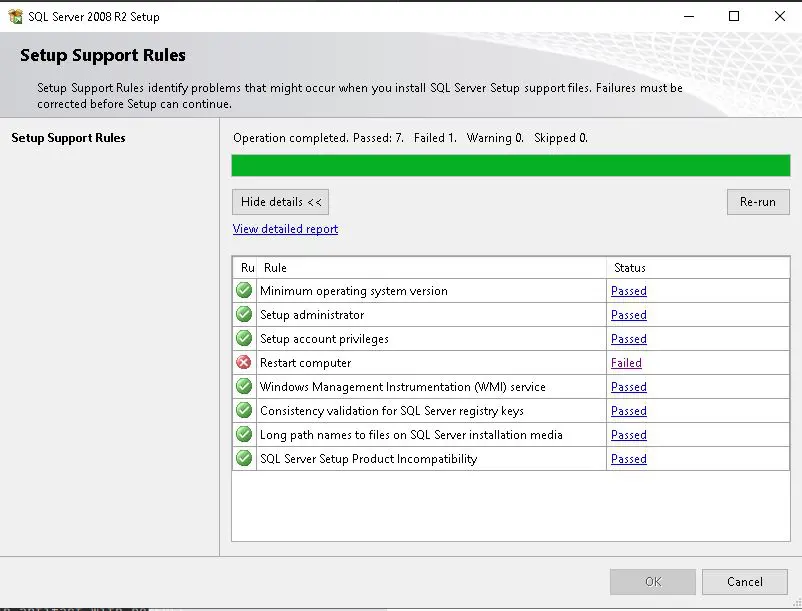This screenshot has width=802, height=611.
Task: Maximize the SQL Server Setup window
Action: (734, 16)
